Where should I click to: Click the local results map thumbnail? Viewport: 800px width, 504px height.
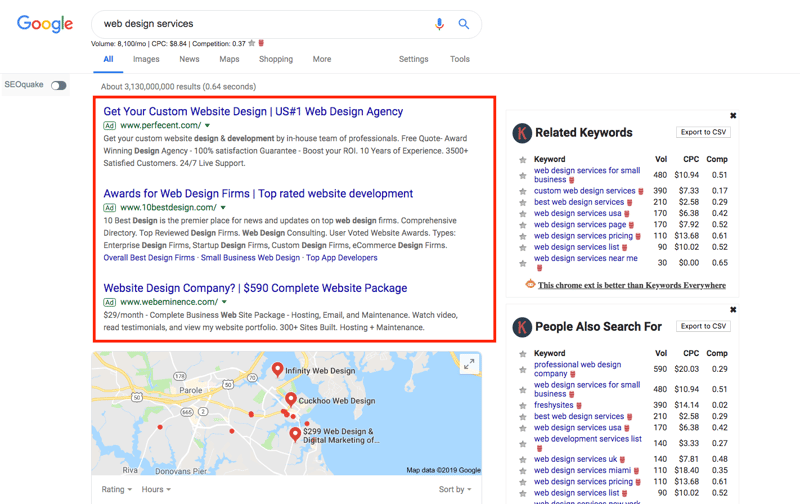click(287, 413)
